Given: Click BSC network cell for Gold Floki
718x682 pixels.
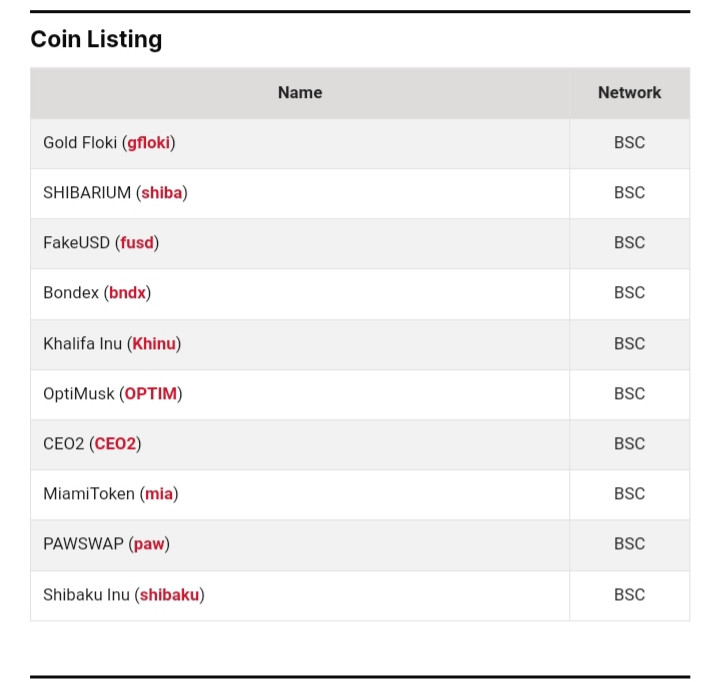Looking at the screenshot, I should click(x=629, y=143).
